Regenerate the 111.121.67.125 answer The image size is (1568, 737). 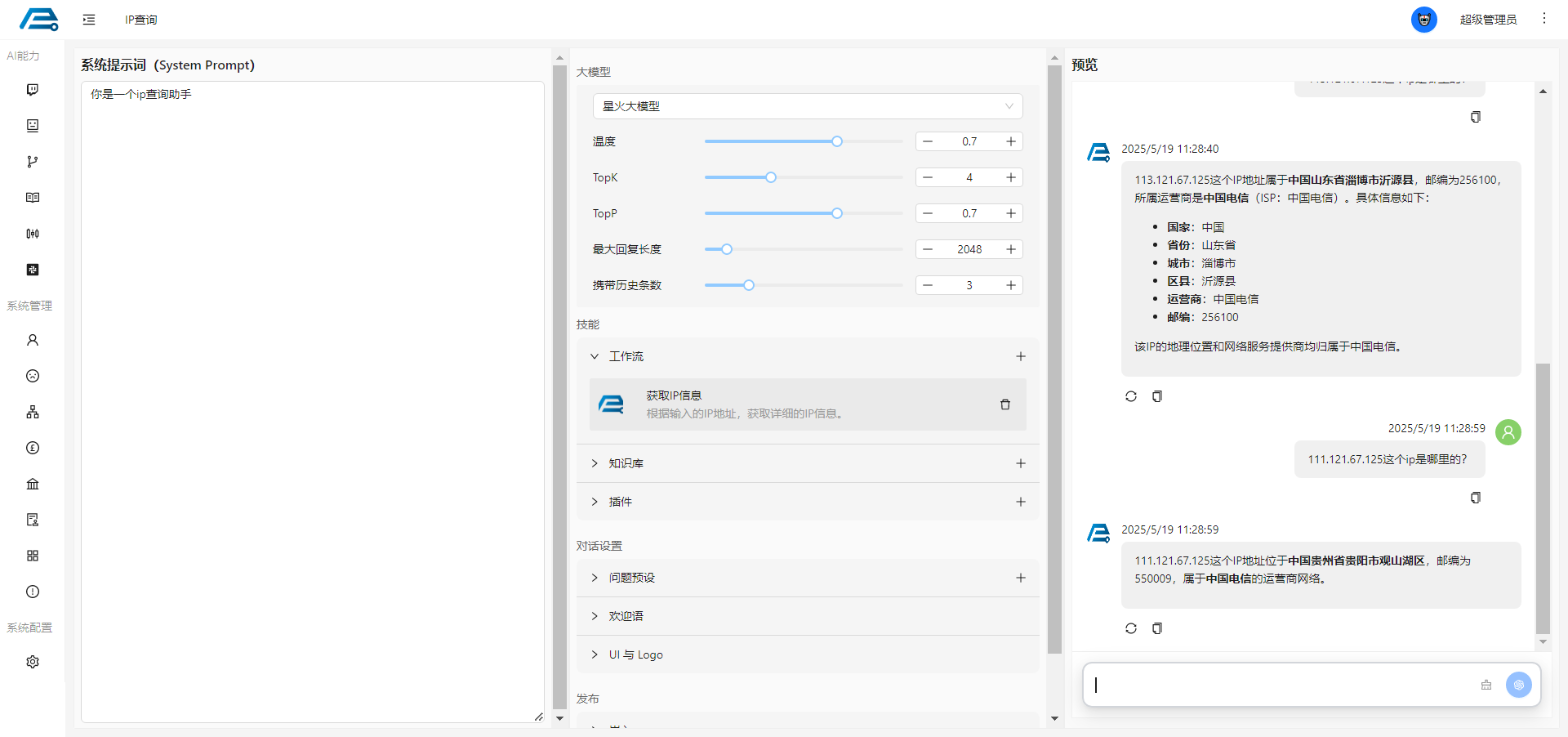tap(1130, 628)
